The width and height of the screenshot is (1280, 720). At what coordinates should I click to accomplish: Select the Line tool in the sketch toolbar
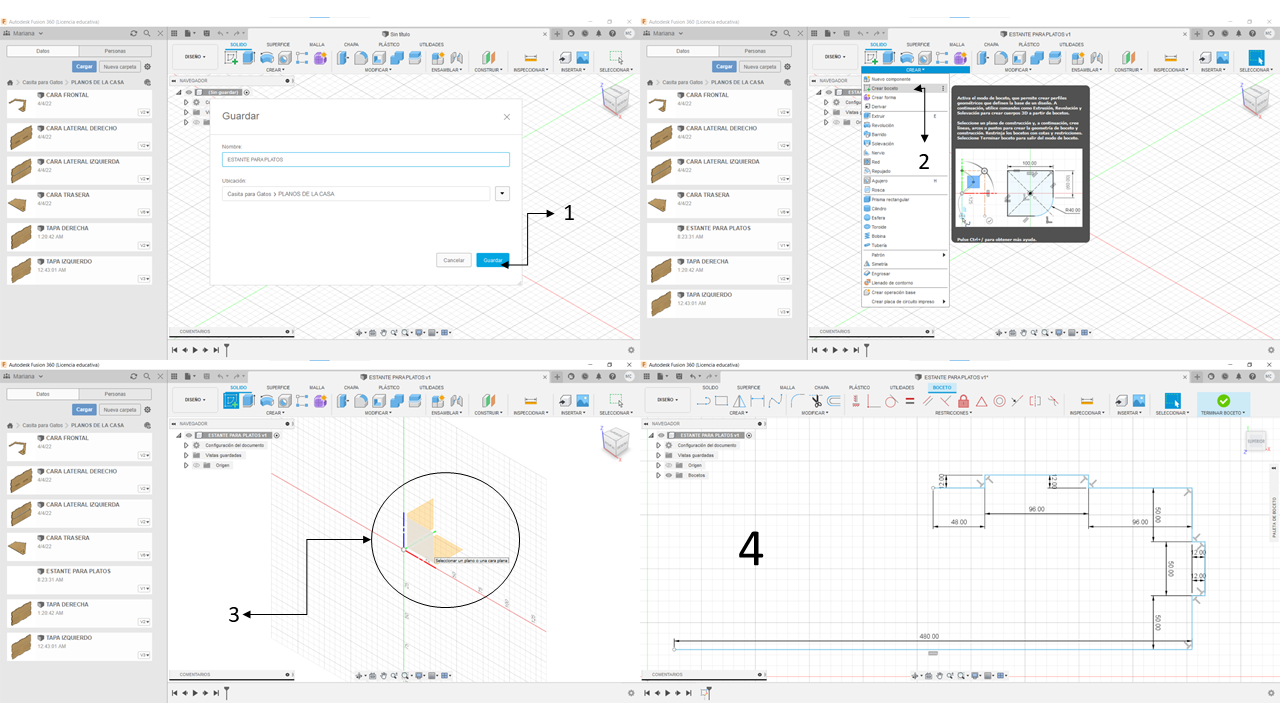pyautogui.click(x=703, y=401)
